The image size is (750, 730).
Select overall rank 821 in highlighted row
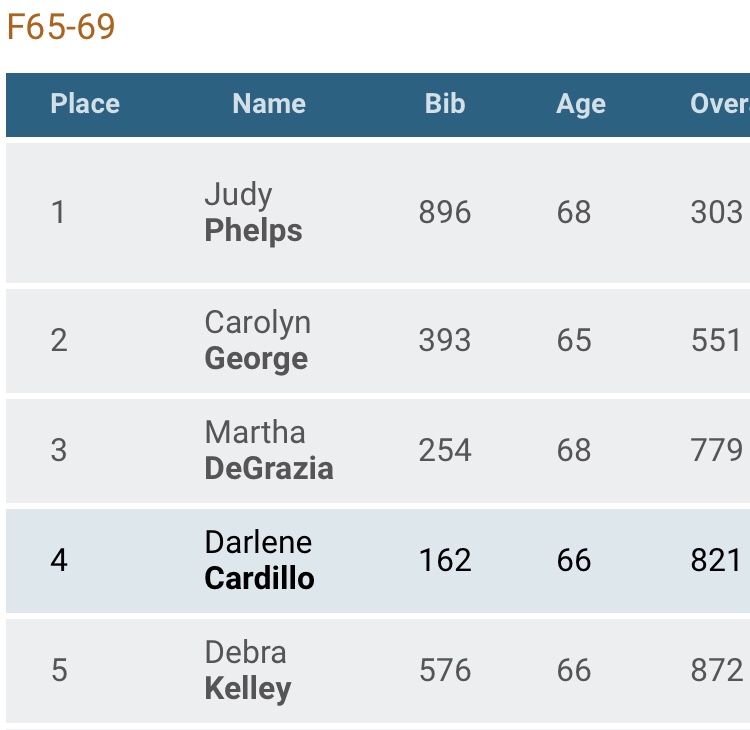click(x=716, y=560)
